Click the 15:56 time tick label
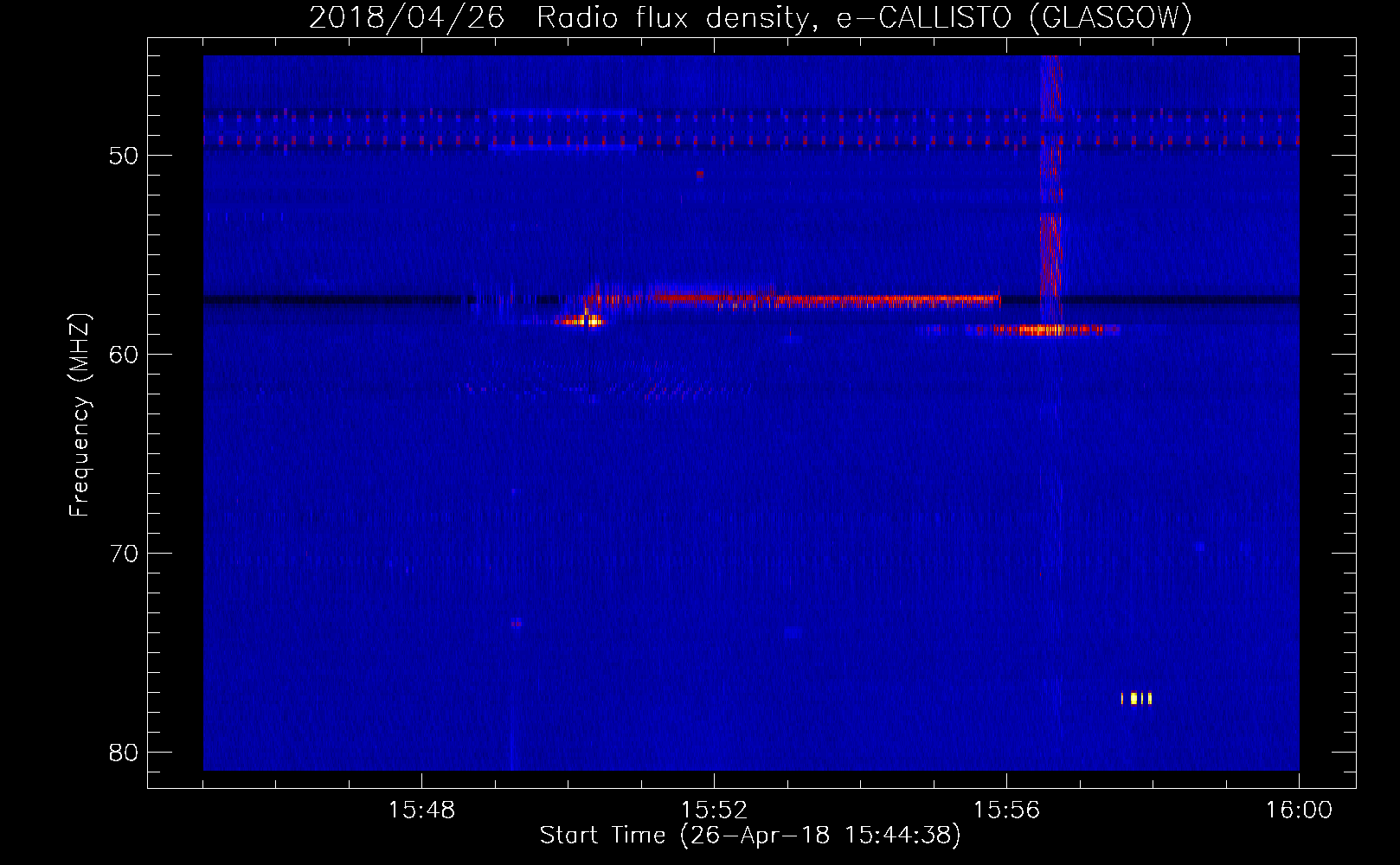Screen dimensions: 1400x865 pyautogui.click(x=1006, y=810)
